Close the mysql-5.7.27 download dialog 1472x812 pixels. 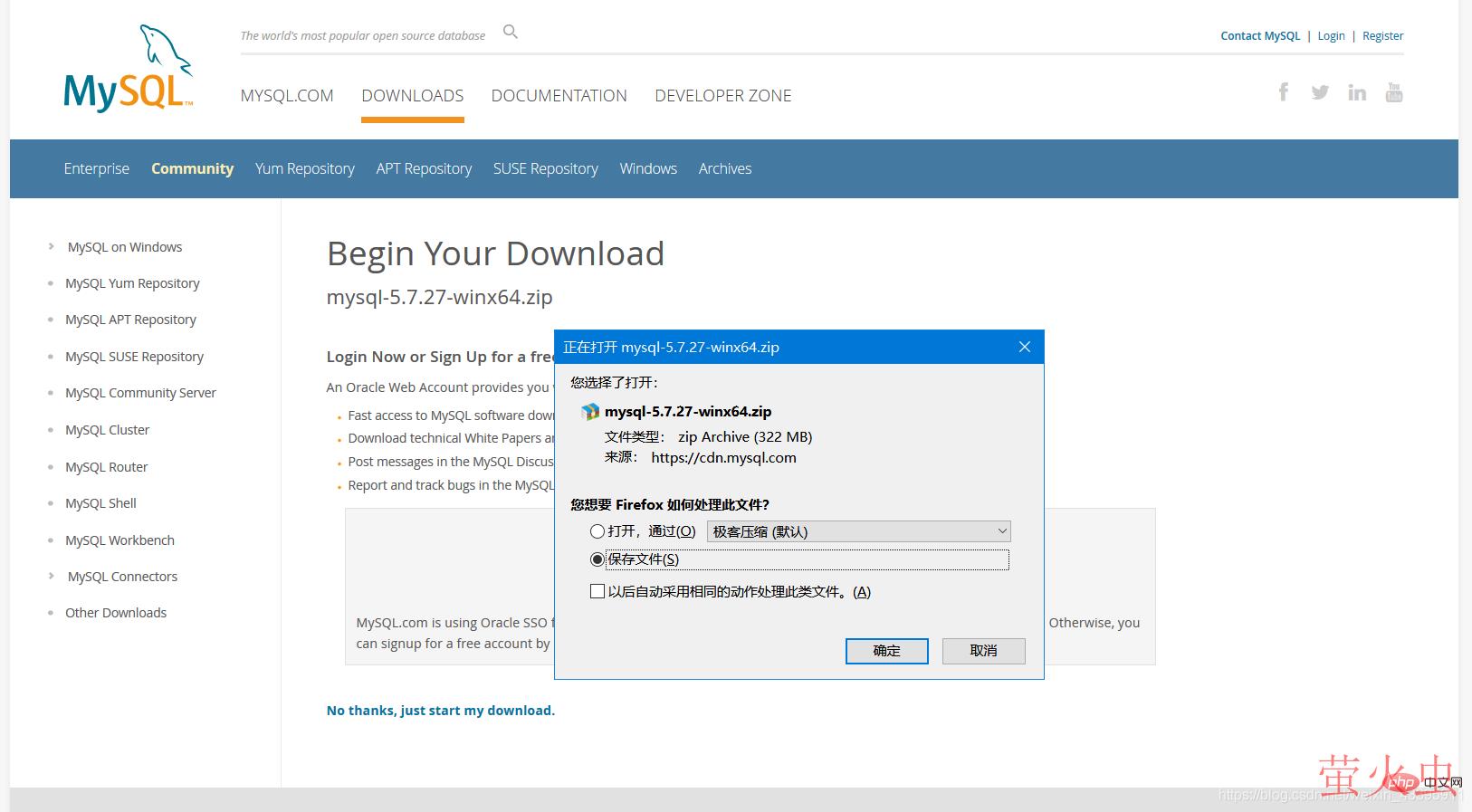1025,347
